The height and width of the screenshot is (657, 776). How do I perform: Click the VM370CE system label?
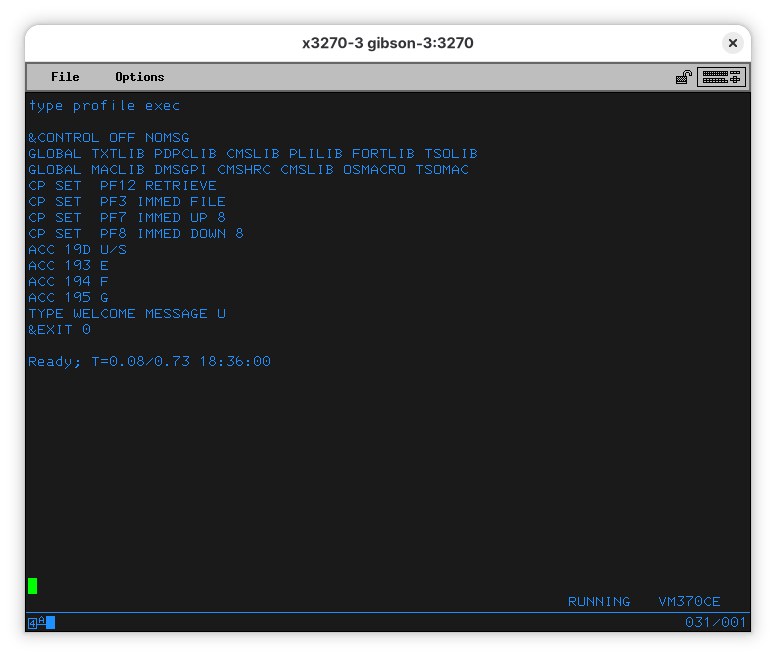tap(689, 602)
